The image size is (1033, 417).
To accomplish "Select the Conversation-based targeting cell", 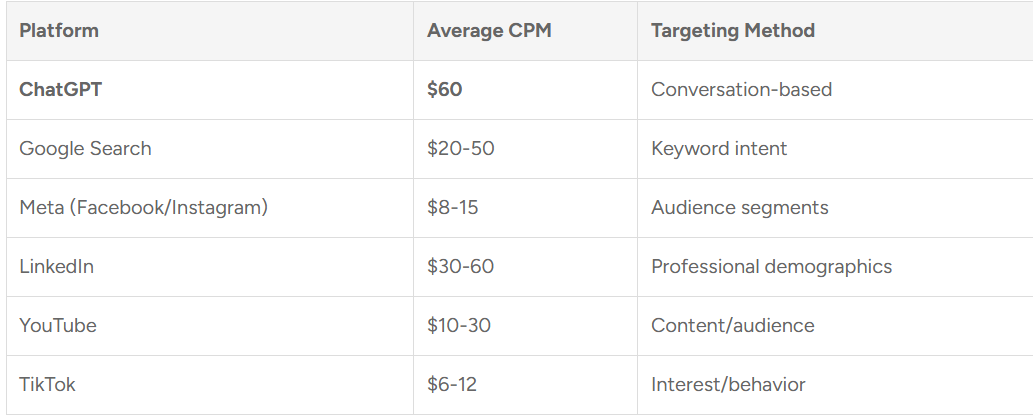I will tap(741, 90).
